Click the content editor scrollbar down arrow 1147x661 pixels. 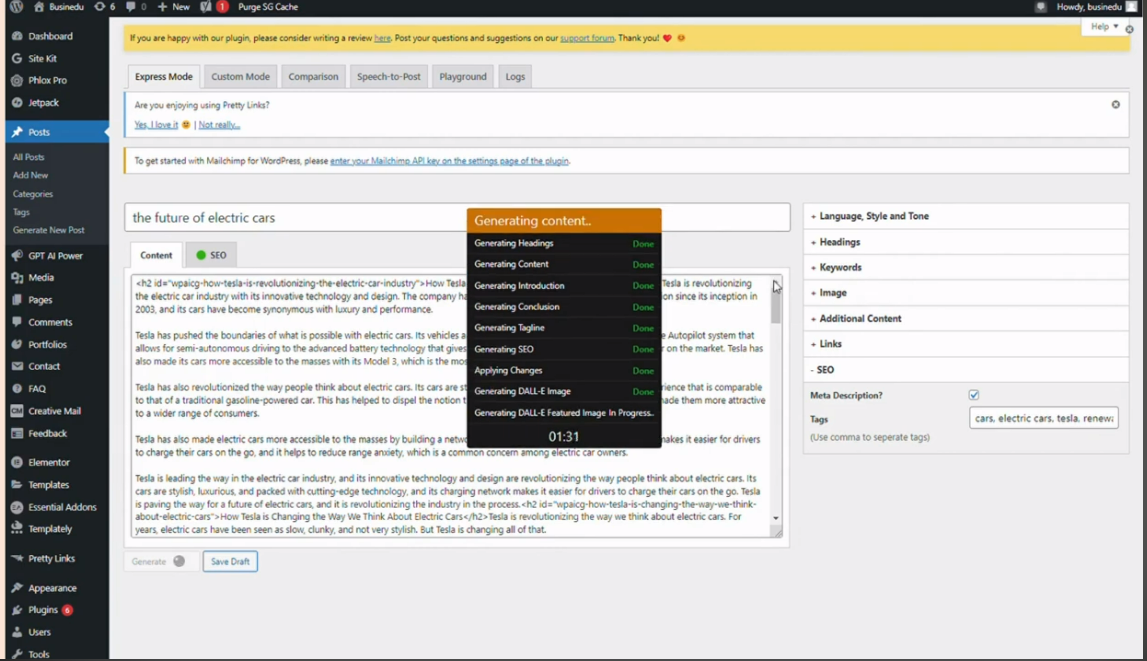point(776,518)
